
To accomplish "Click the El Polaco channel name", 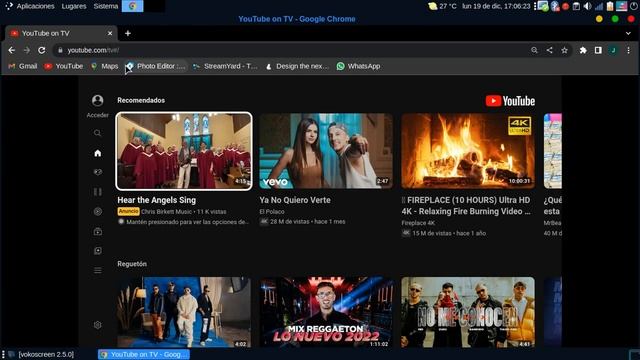I will point(272,211).
